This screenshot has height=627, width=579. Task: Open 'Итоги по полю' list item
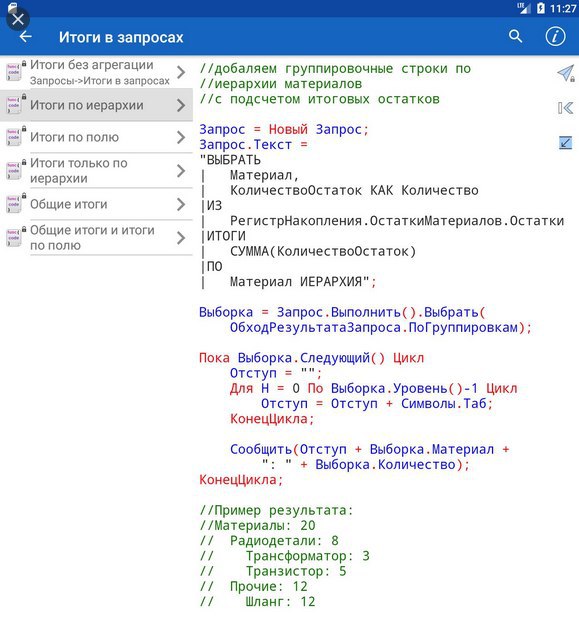coord(96,137)
